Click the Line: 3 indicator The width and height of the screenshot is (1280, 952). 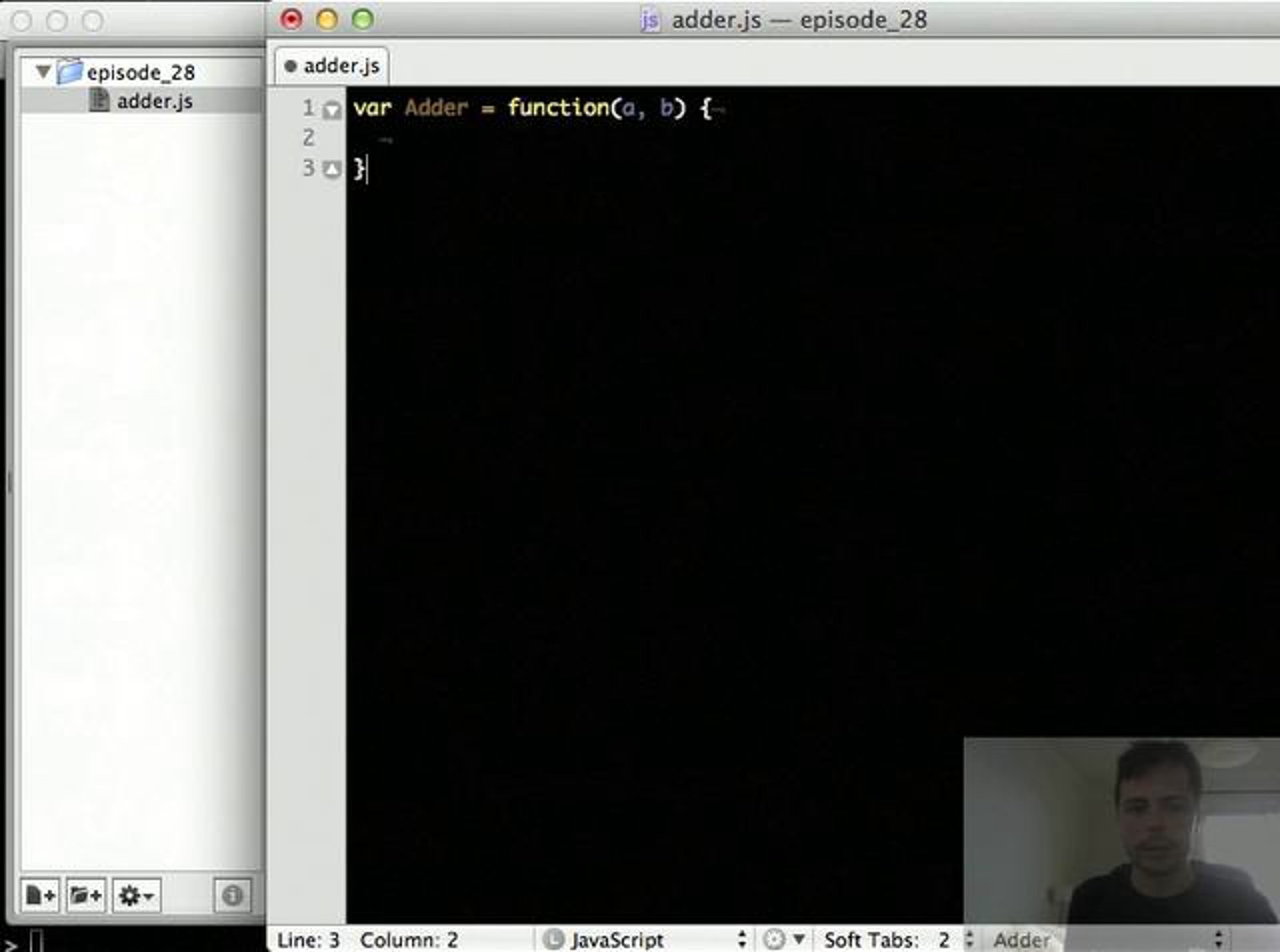(308, 940)
